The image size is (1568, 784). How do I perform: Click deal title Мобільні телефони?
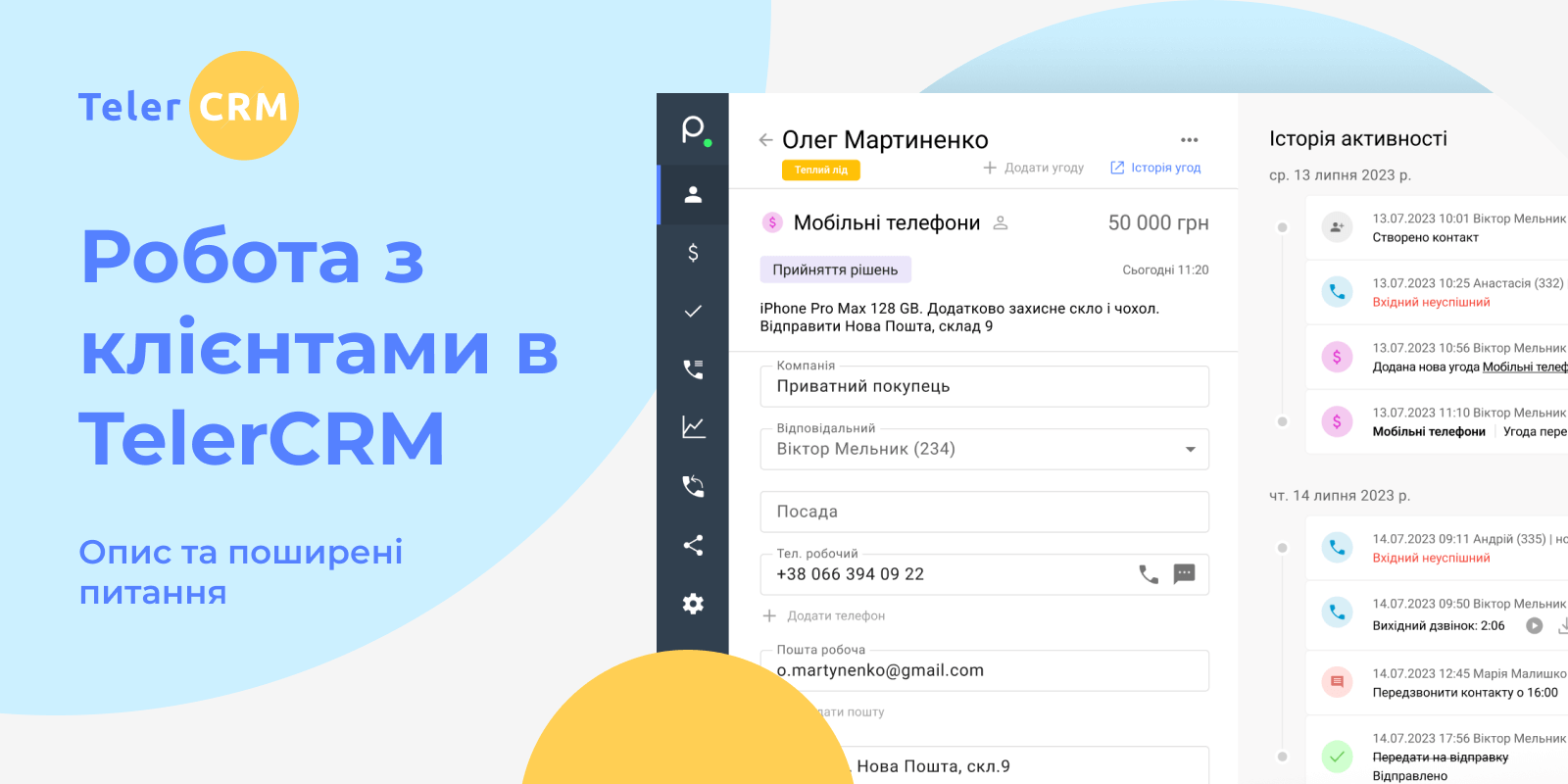pyautogui.click(x=887, y=222)
